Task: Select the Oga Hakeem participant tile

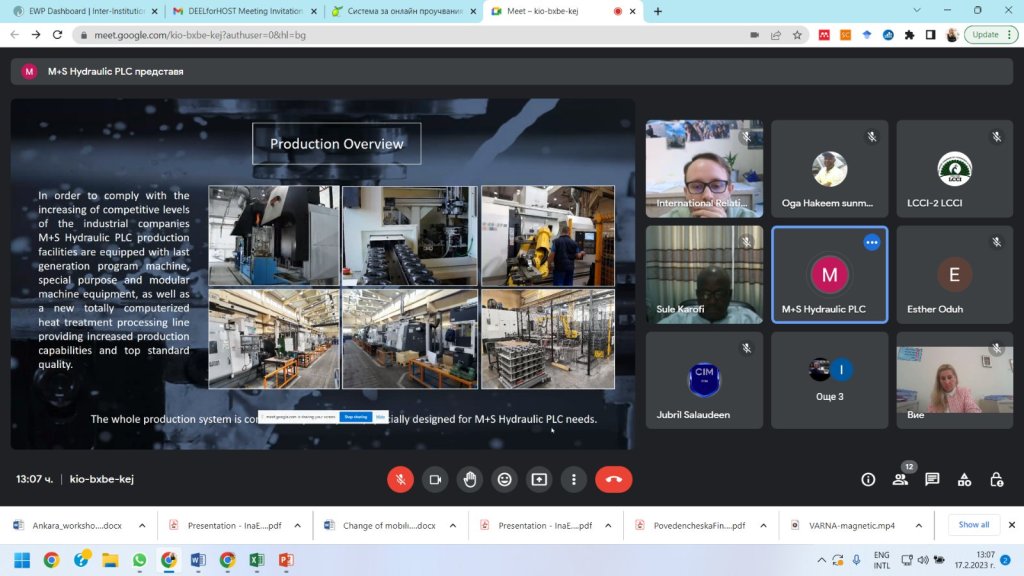Action: tap(829, 168)
